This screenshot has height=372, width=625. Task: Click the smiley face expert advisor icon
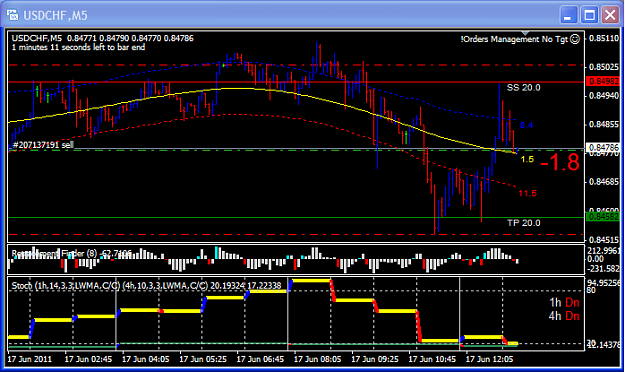[574, 39]
